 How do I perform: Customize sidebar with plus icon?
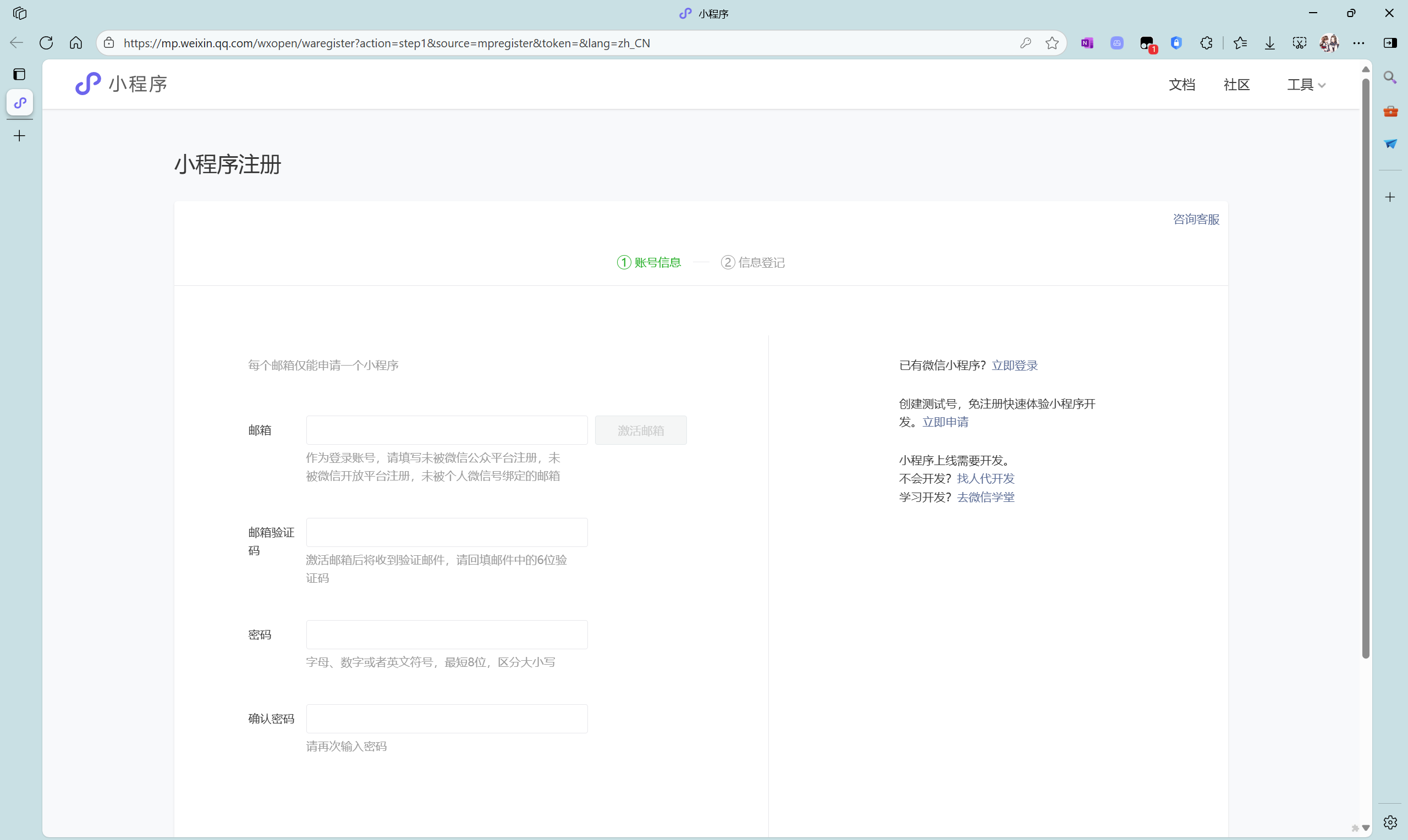[x=1390, y=197]
